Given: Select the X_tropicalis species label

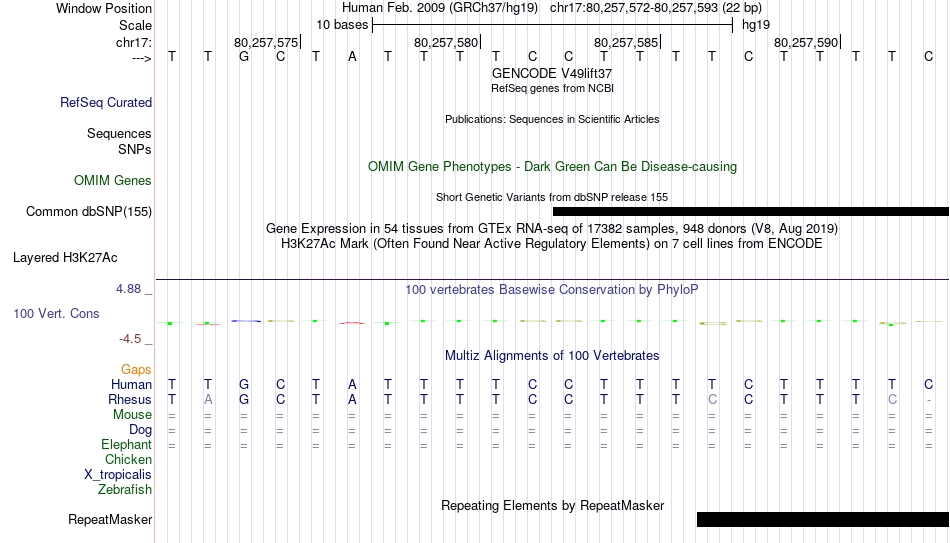Looking at the screenshot, I should (118, 475).
